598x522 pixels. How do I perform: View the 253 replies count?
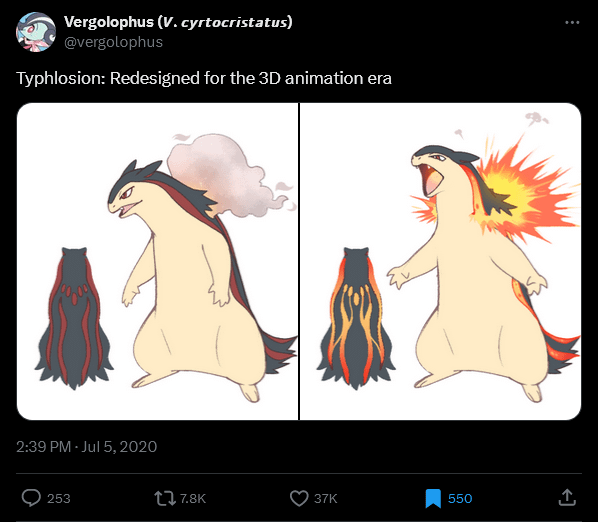coord(59,498)
